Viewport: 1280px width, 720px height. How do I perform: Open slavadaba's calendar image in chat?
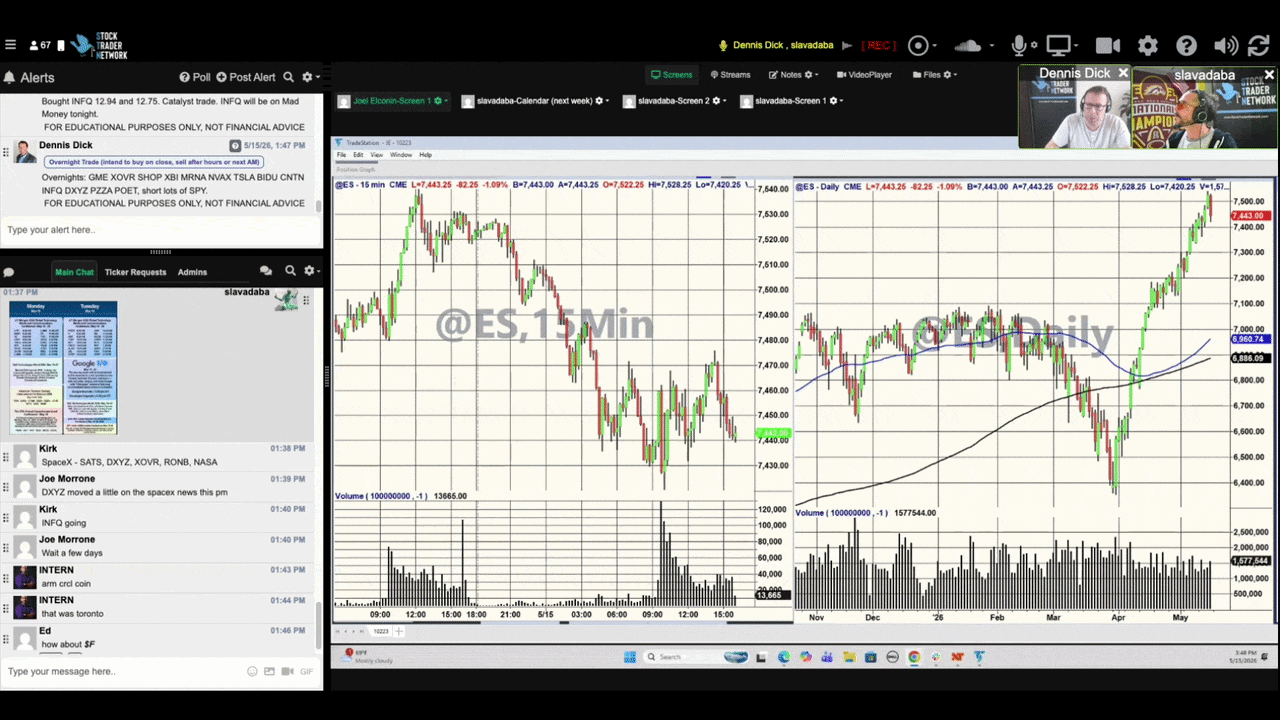[x=63, y=367]
